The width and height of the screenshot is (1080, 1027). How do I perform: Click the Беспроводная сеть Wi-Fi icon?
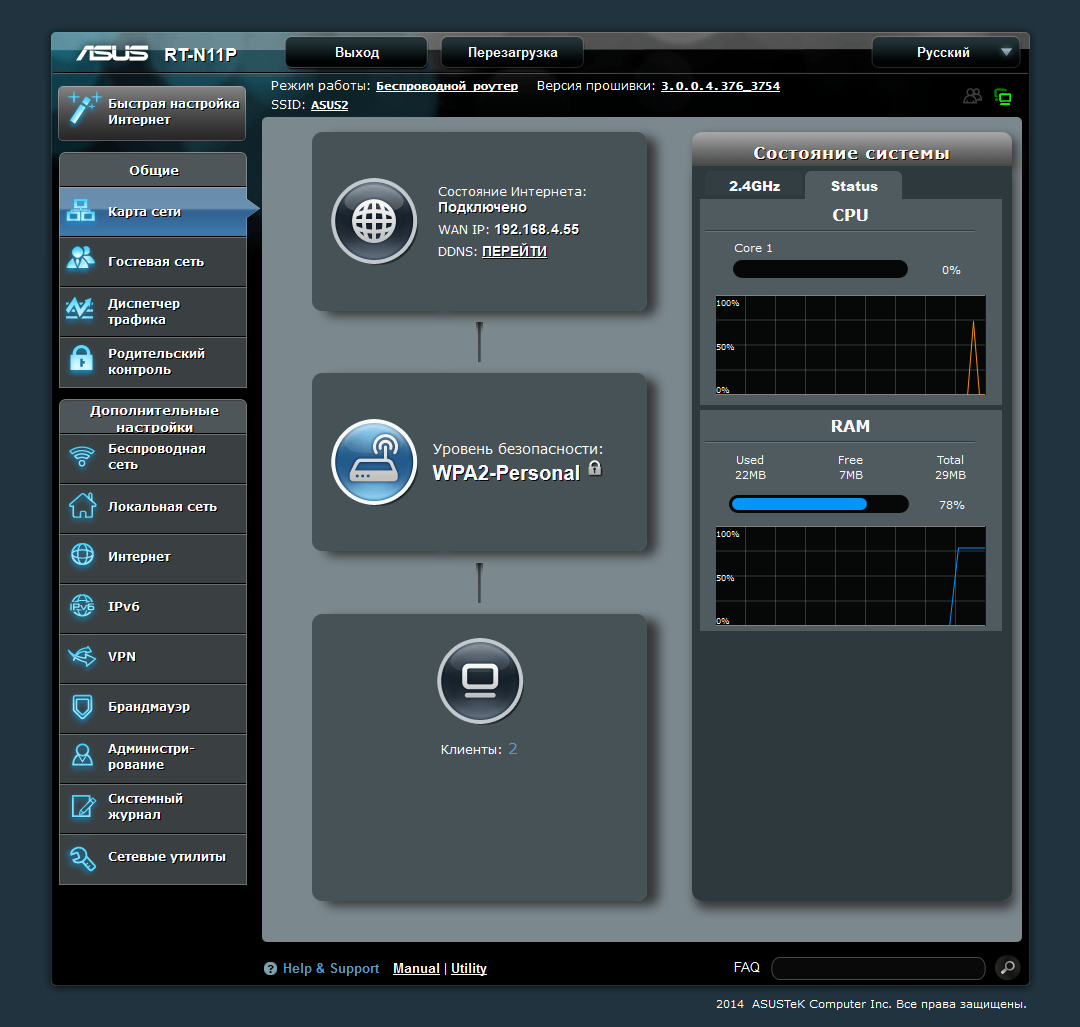coord(82,455)
